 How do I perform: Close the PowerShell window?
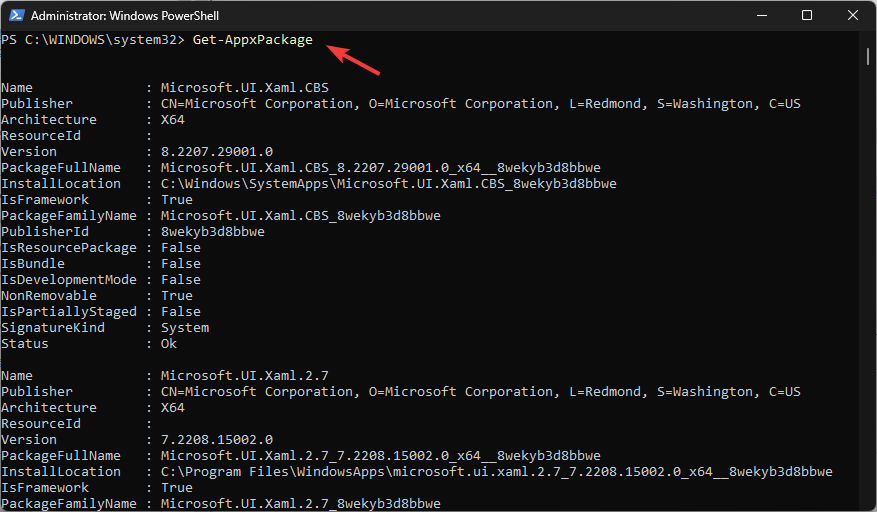(x=852, y=15)
